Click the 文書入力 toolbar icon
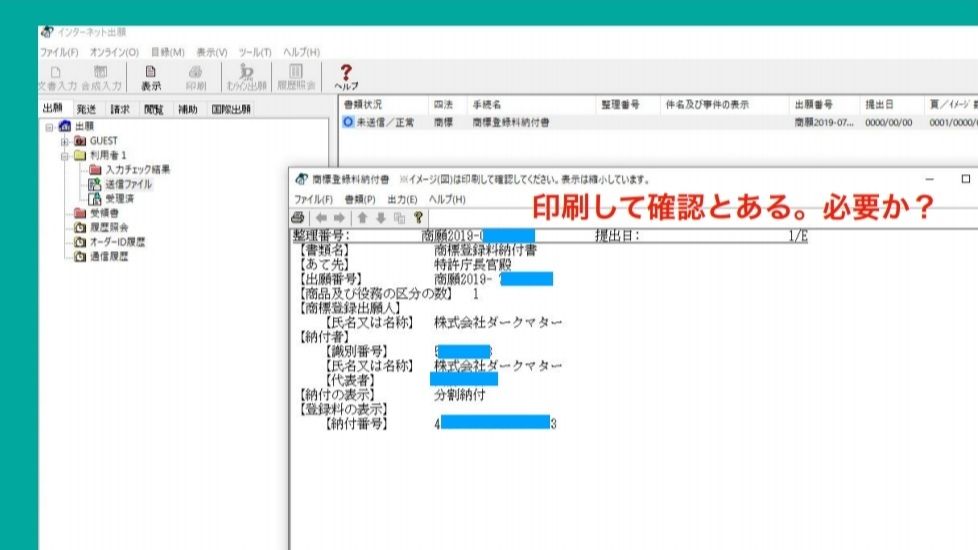This screenshot has height=550, width=978. (56, 77)
